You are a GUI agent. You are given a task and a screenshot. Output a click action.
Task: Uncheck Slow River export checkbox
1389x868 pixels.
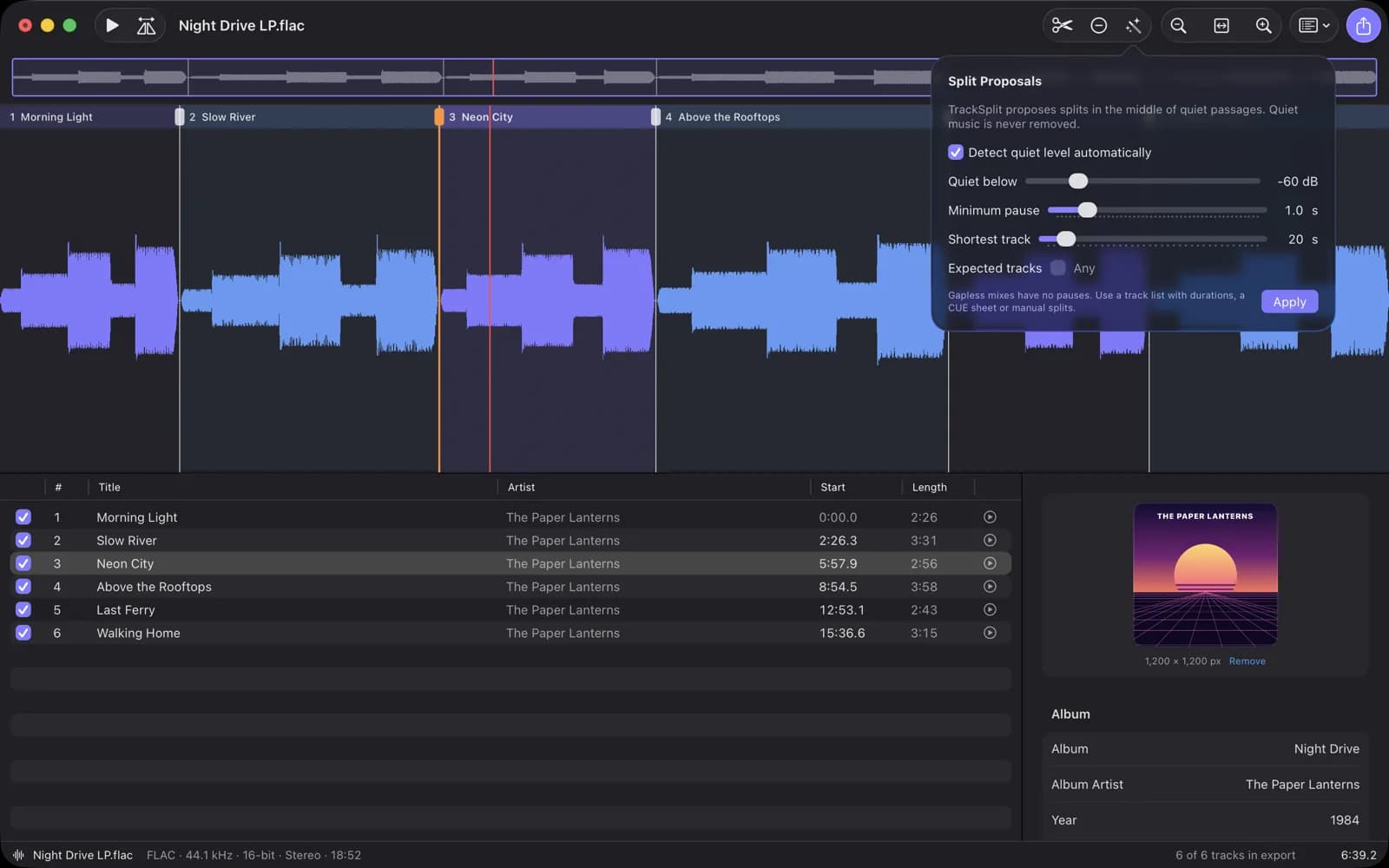tap(23, 540)
